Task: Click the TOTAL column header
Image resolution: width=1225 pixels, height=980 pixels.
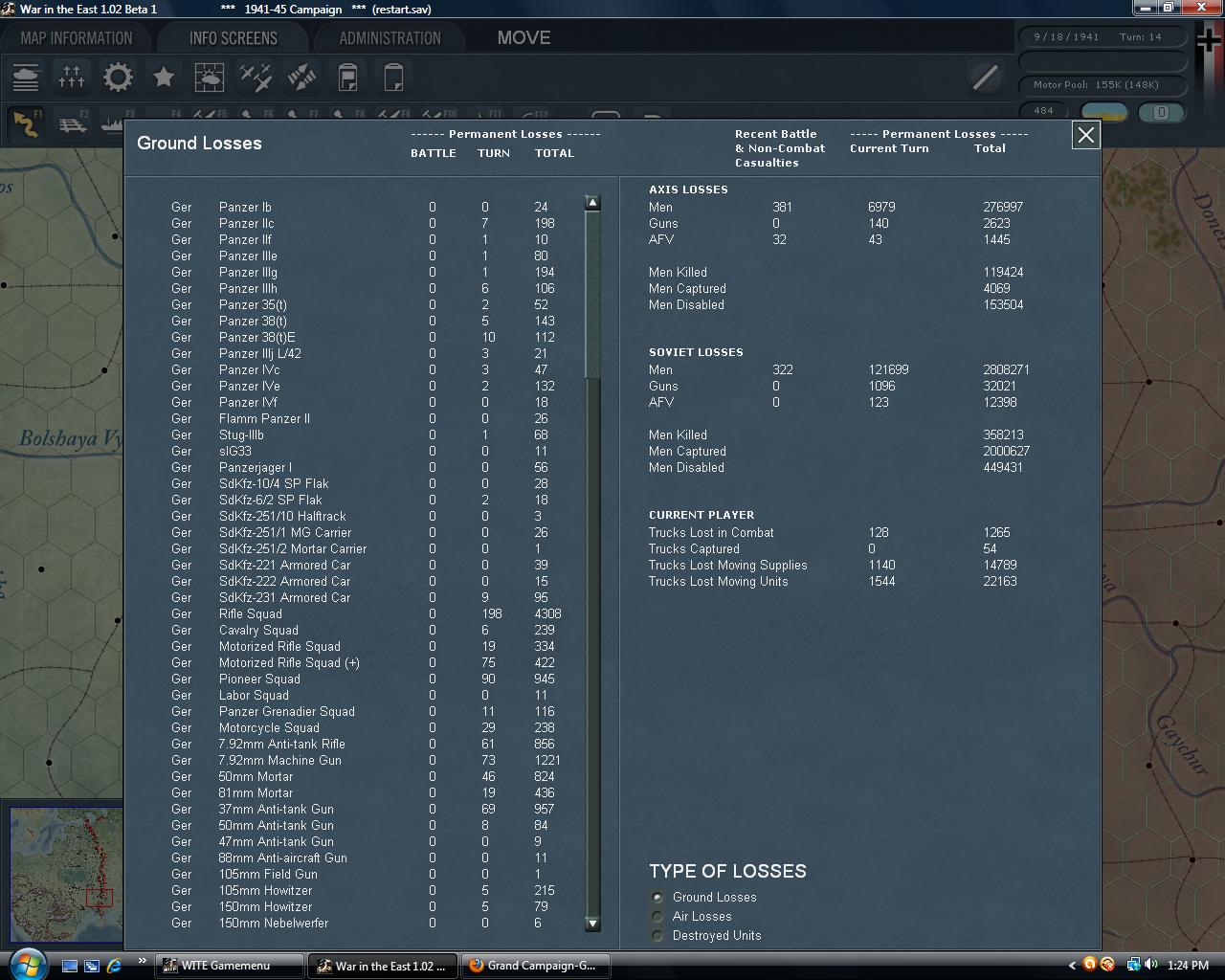Action: (554, 153)
